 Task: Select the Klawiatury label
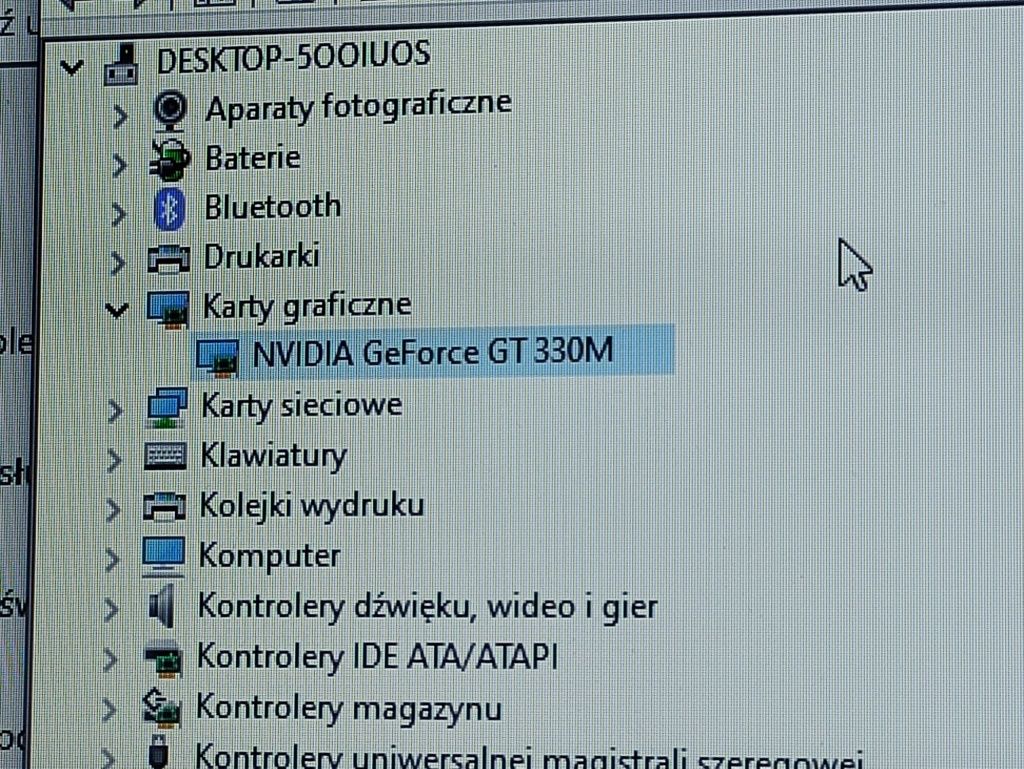click(x=274, y=456)
